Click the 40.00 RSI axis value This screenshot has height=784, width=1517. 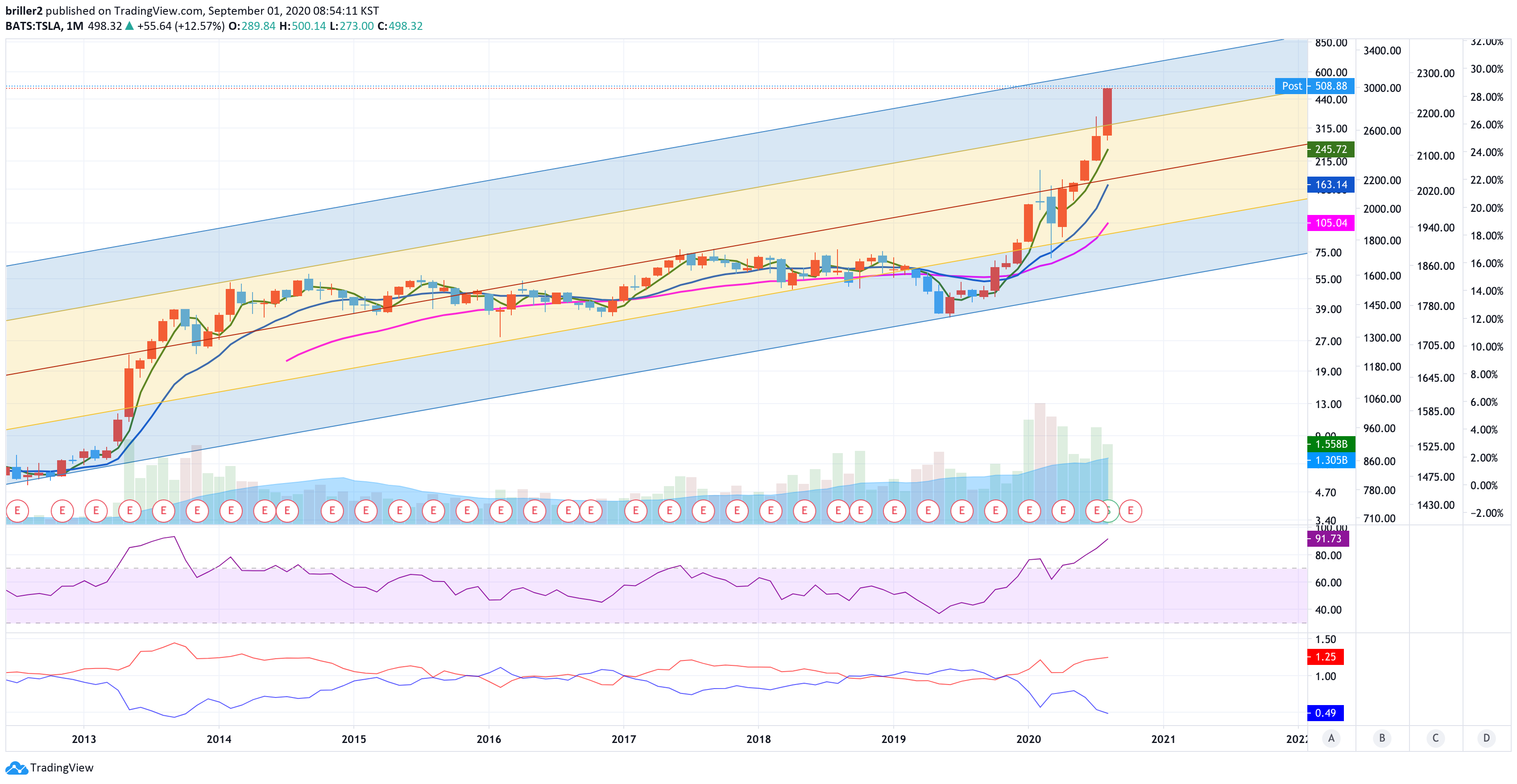pos(1329,611)
